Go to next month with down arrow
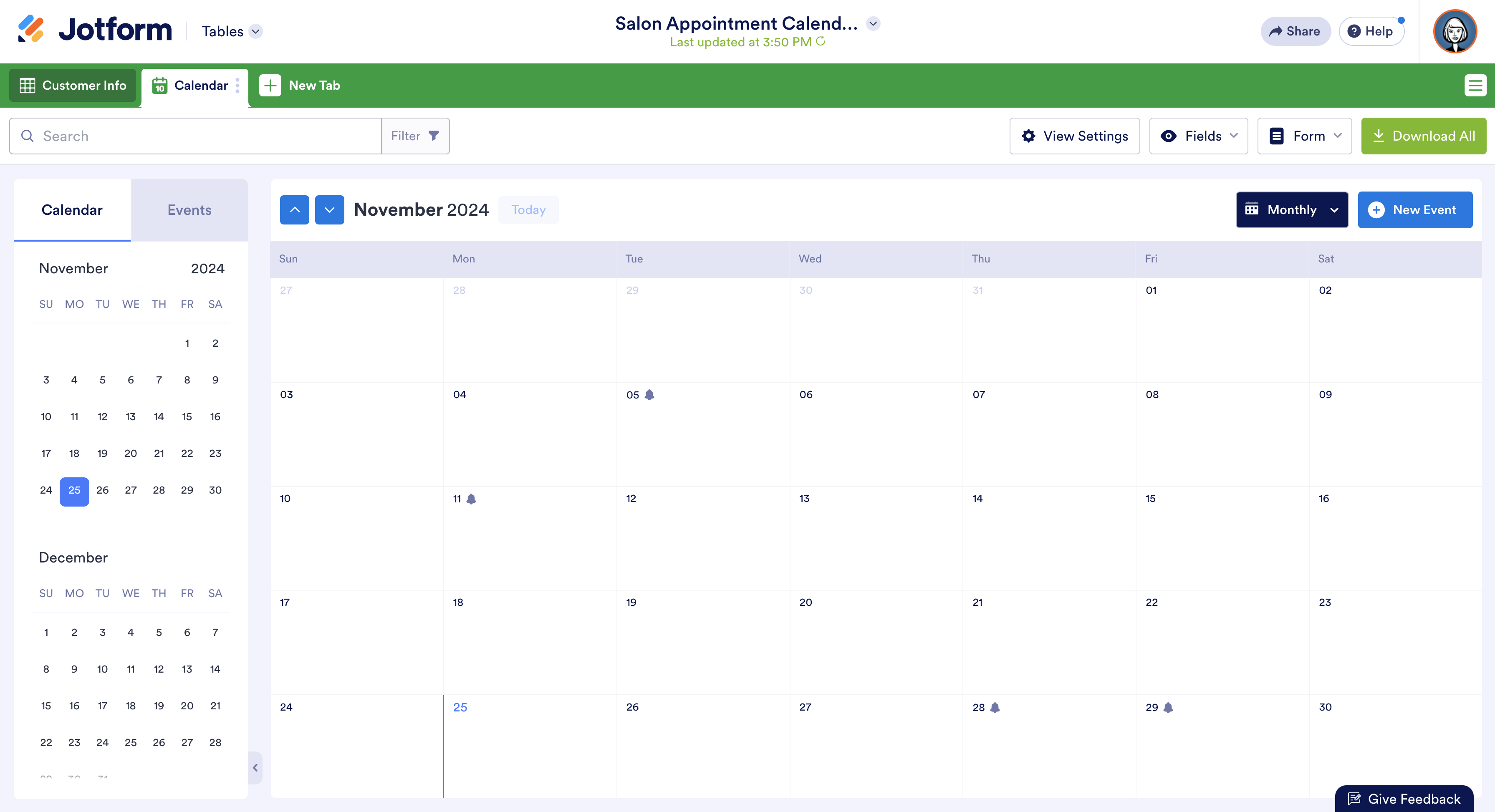This screenshot has width=1495, height=812. pos(329,209)
